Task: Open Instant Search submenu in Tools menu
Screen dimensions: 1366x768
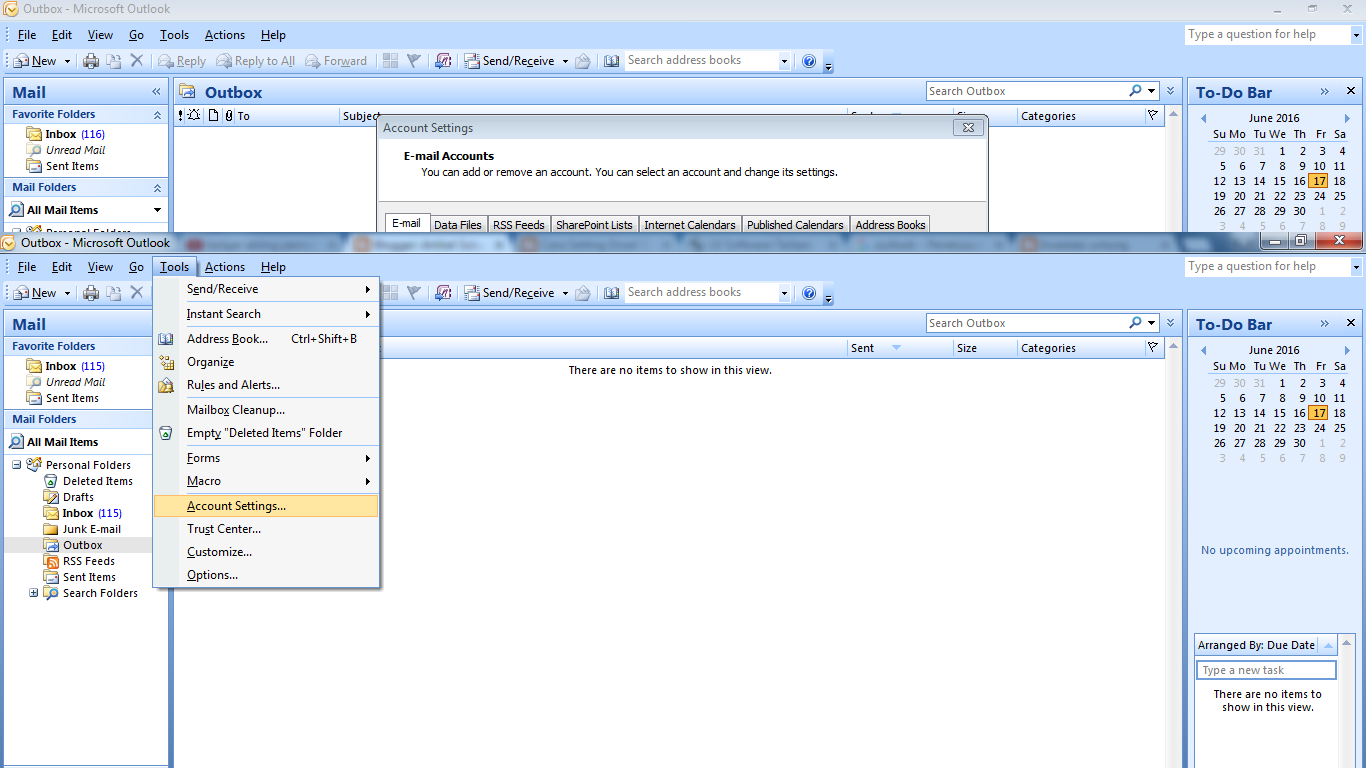Action: pos(266,314)
